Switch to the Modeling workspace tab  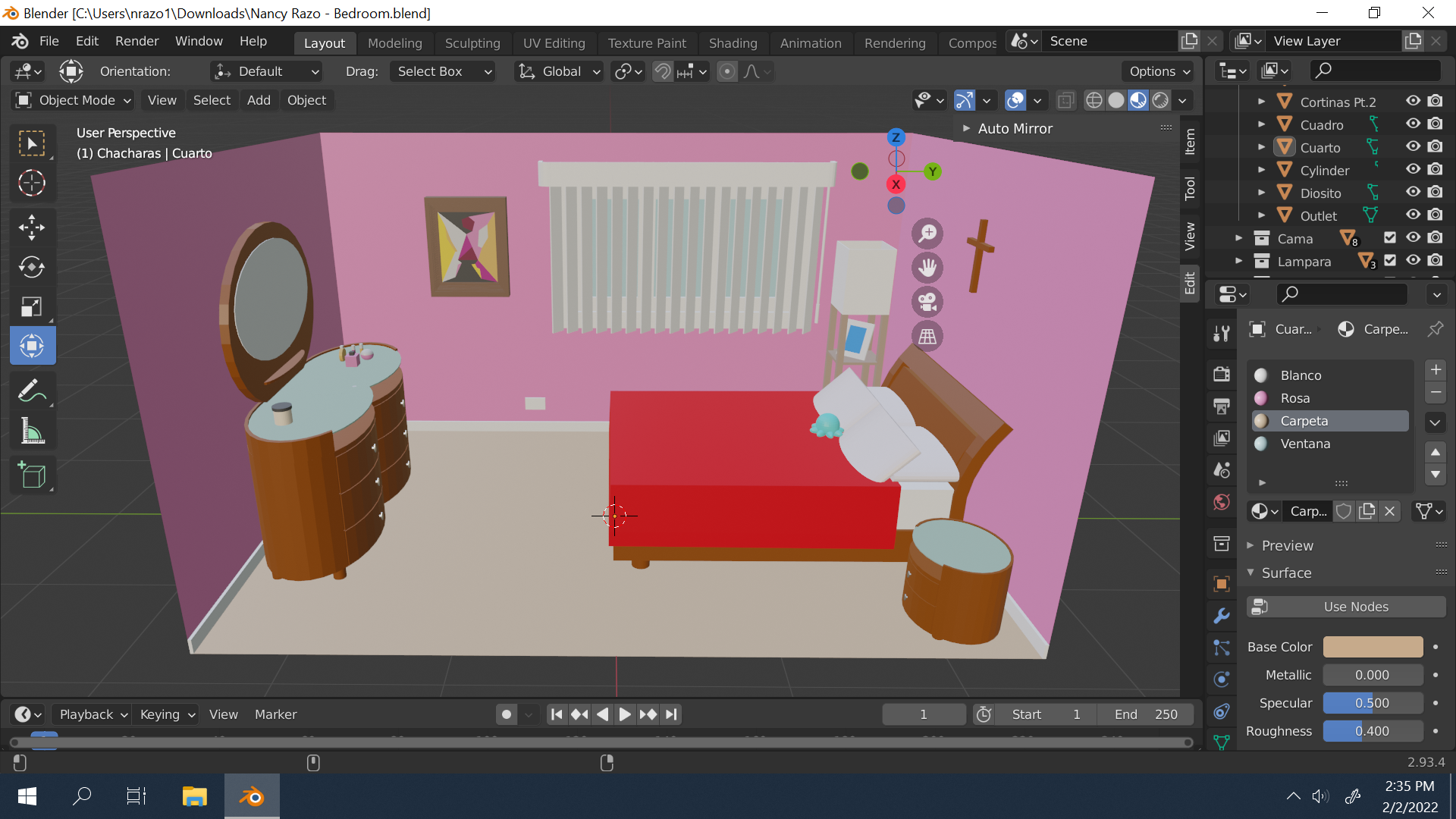[x=394, y=43]
